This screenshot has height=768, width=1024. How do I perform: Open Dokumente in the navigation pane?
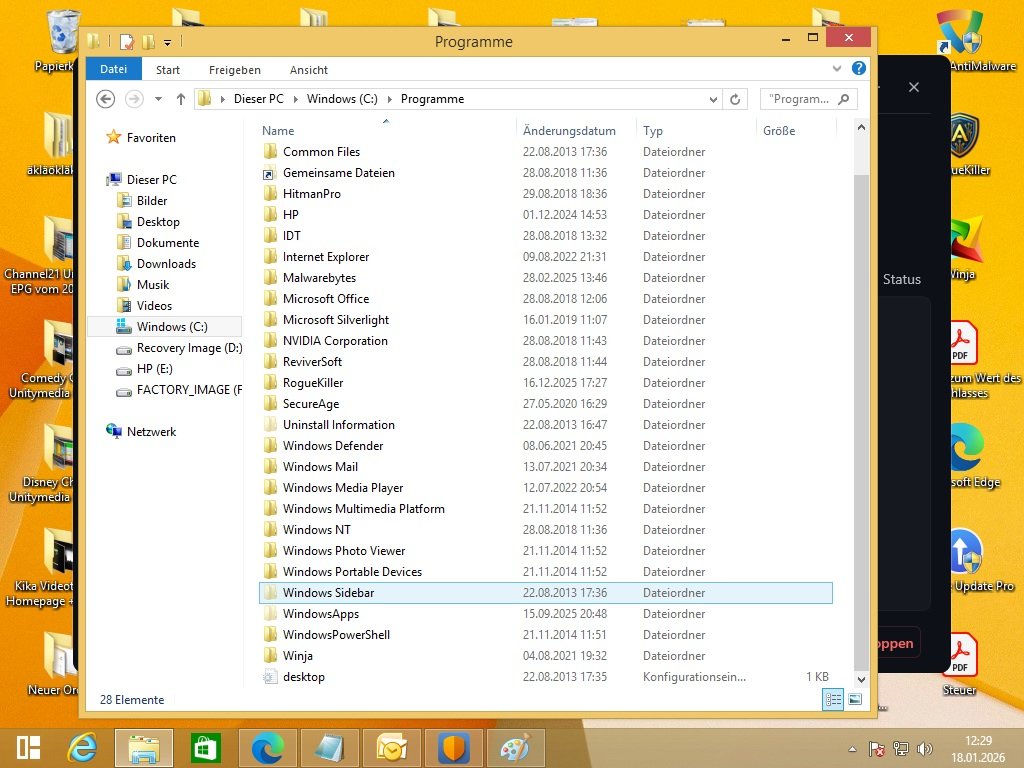point(167,243)
